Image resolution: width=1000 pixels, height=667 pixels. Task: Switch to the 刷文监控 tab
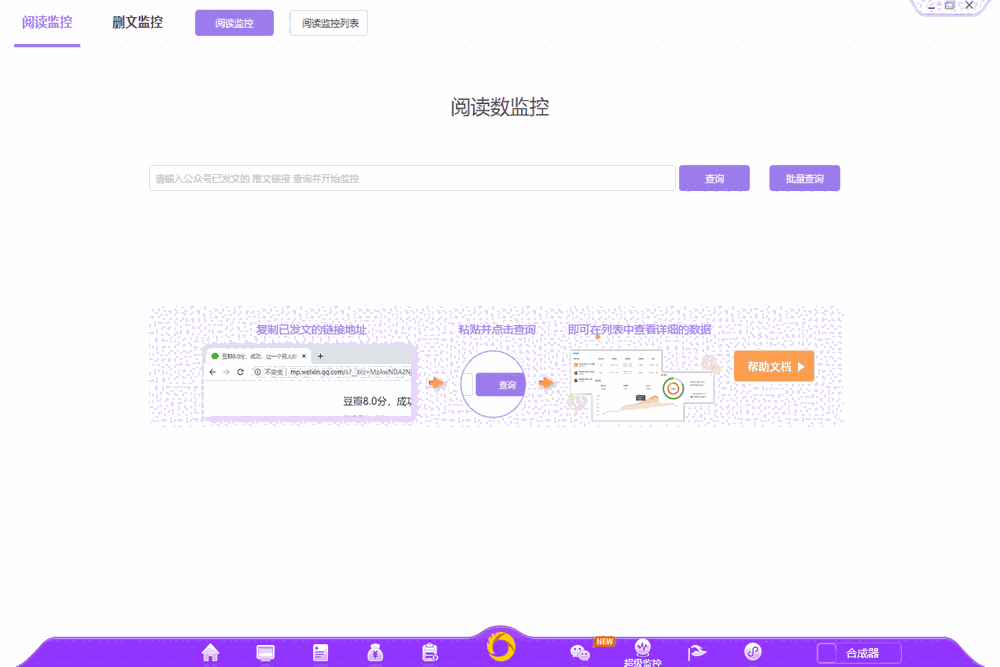(x=137, y=21)
